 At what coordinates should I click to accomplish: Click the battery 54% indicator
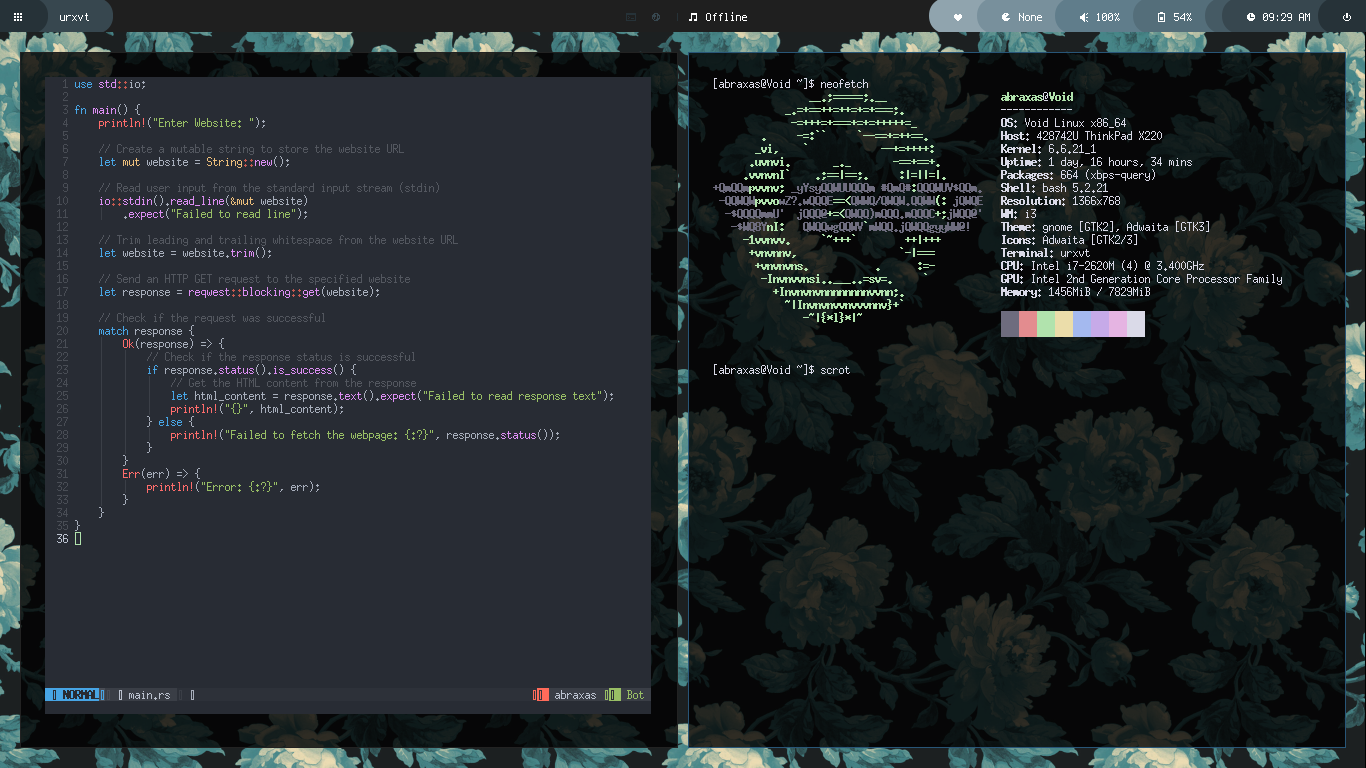coord(1174,17)
